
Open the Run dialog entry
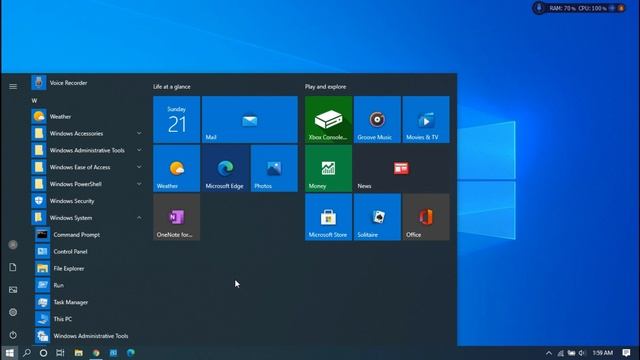(87, 285)
